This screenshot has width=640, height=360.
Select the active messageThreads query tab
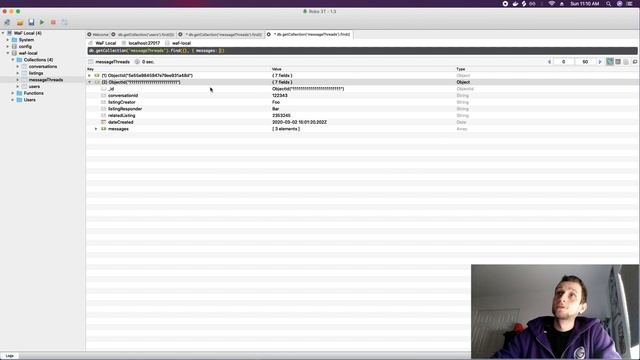click(309, 35)
